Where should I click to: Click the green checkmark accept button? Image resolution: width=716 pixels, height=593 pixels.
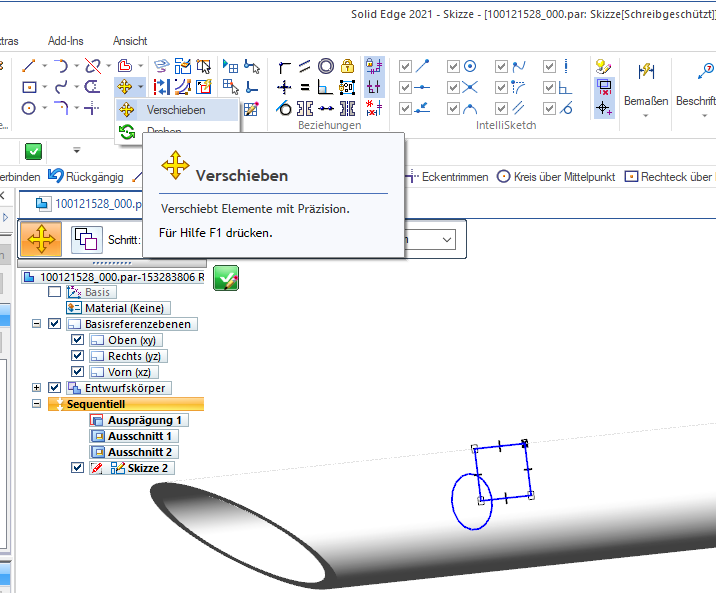pyautogui.click(x=33, y=151)
